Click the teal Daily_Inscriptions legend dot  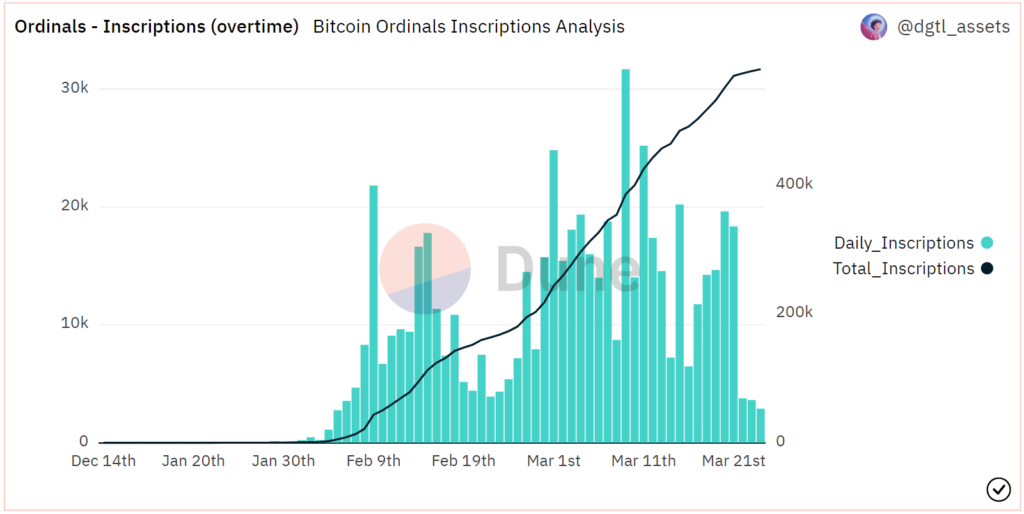pos(987,243)
